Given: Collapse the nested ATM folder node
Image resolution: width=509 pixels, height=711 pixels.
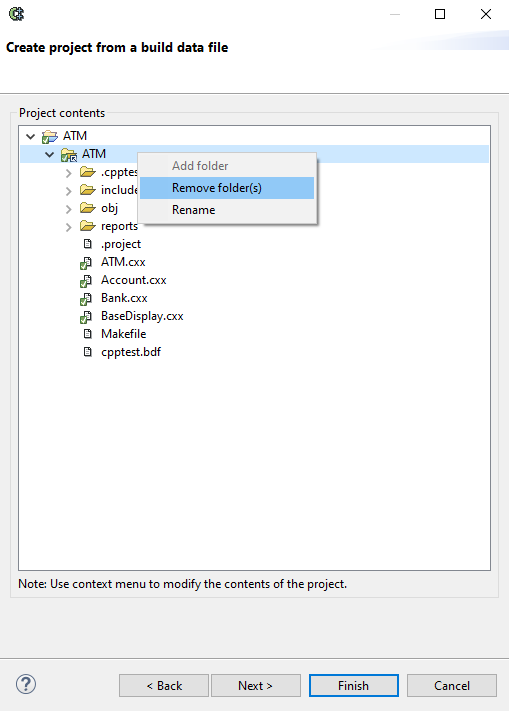Looking at the screenshot, I should point(49,155).
